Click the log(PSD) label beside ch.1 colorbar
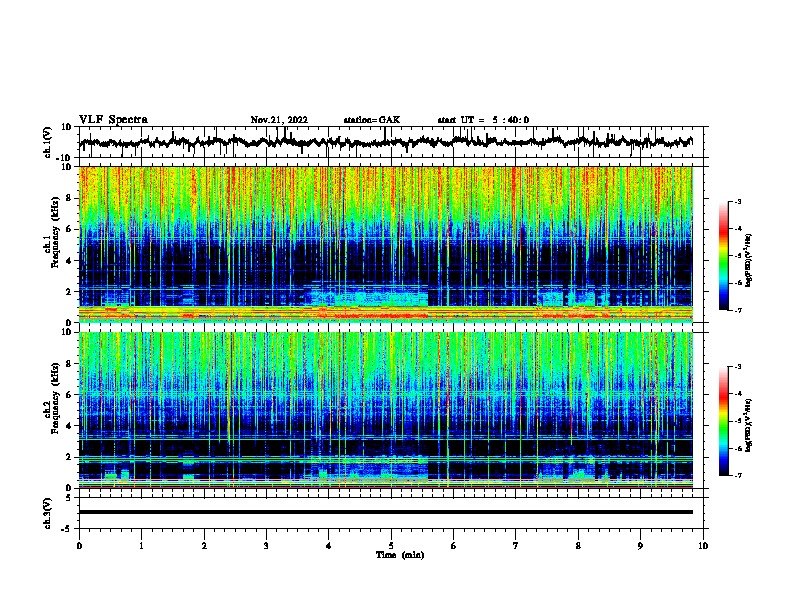This screenshot has height=612, width=792. [748, 260]
